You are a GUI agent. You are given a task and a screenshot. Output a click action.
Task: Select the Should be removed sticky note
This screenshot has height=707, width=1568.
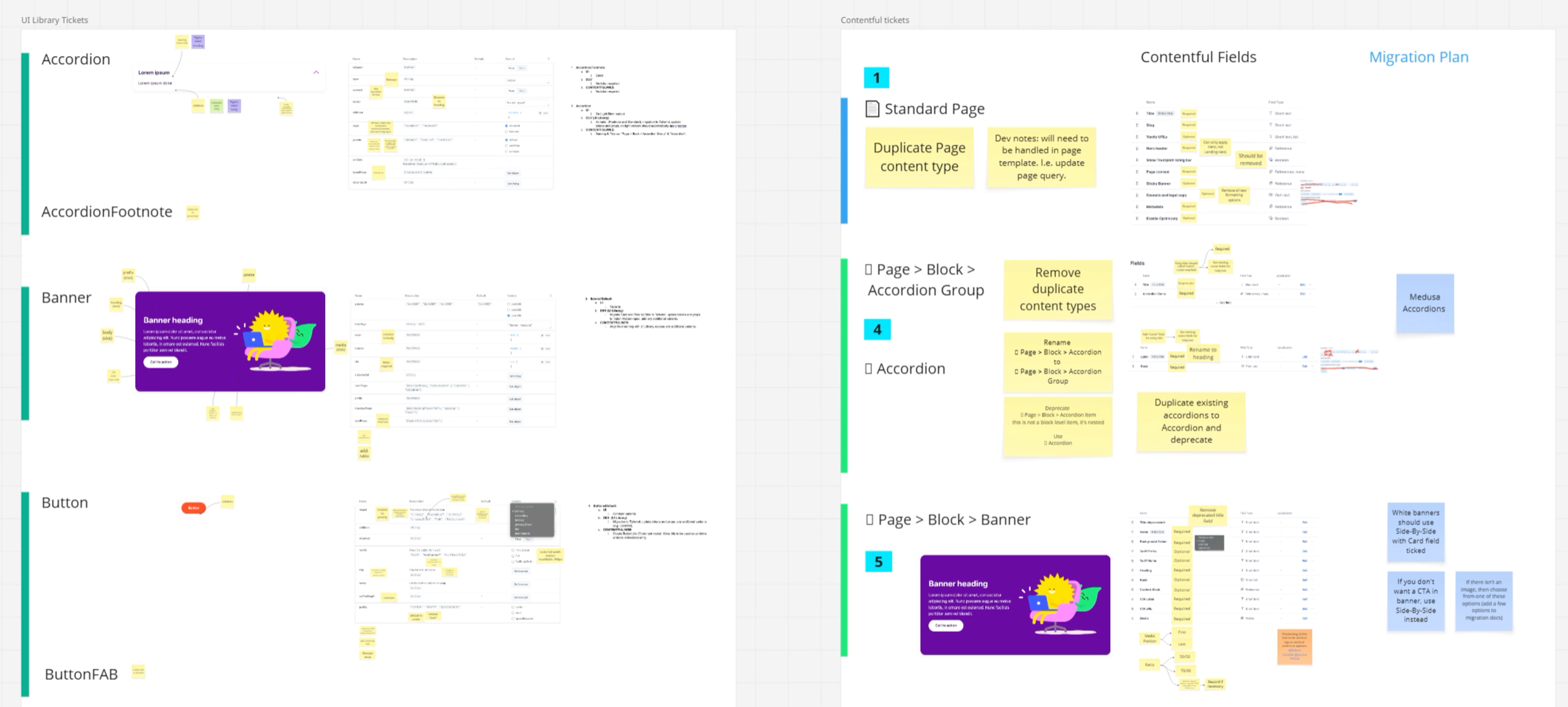click(x=1250, y=160)
